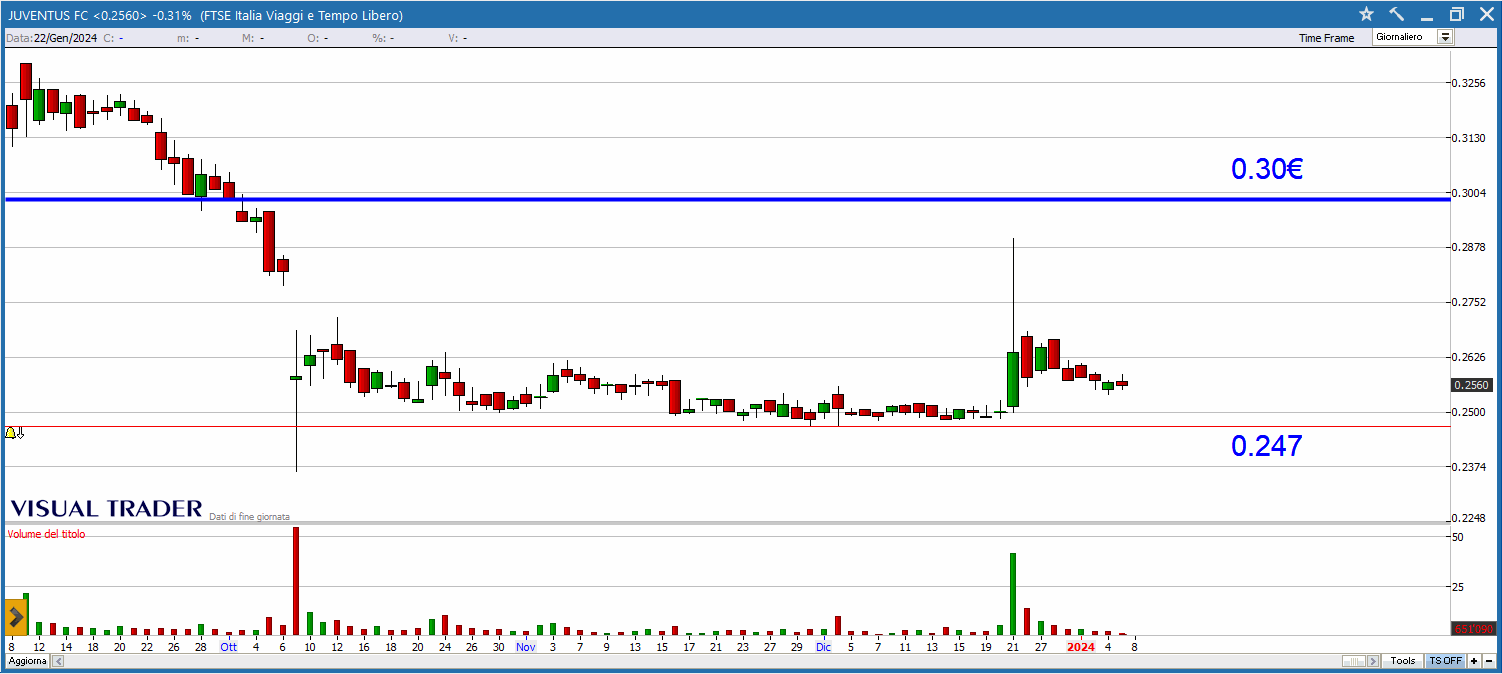Toggle the TS OFF button
Viewport: 1502px width, 674px height.
[1445, 661]
